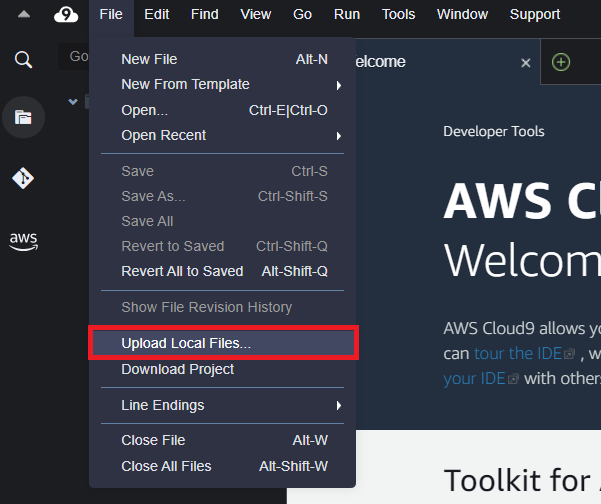Click Show File Revision History

[222, 307]
